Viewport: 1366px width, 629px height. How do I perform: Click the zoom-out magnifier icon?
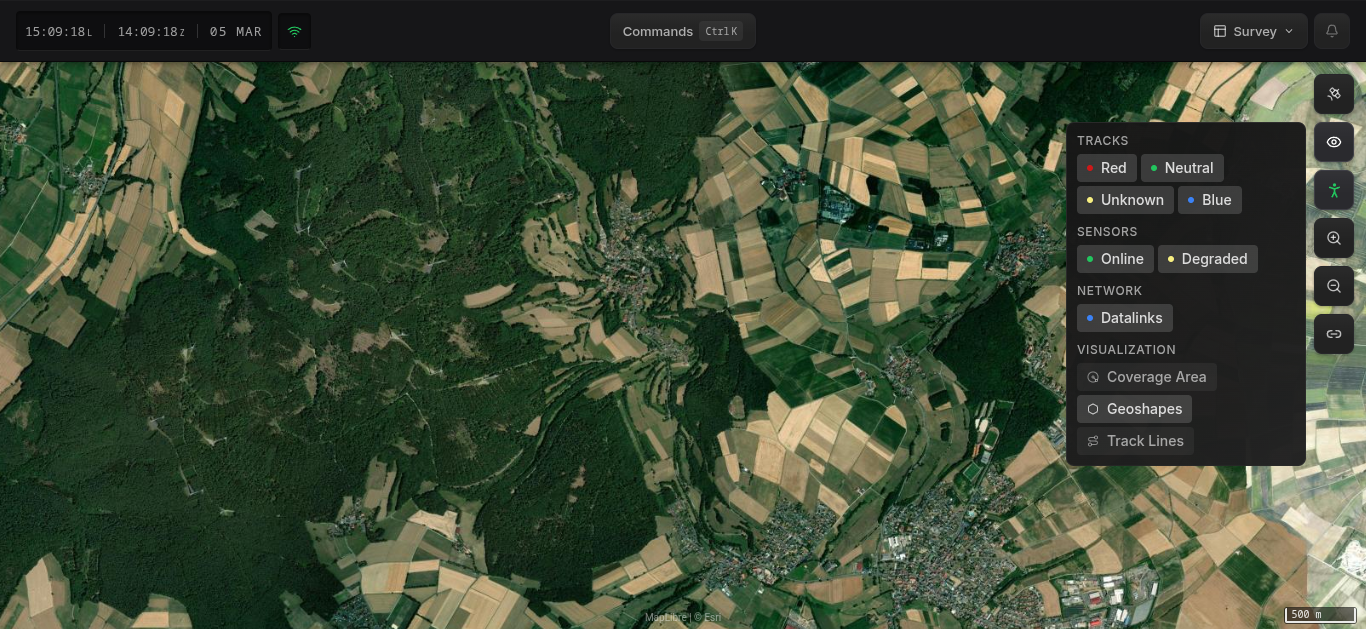tap(1334, 286)
